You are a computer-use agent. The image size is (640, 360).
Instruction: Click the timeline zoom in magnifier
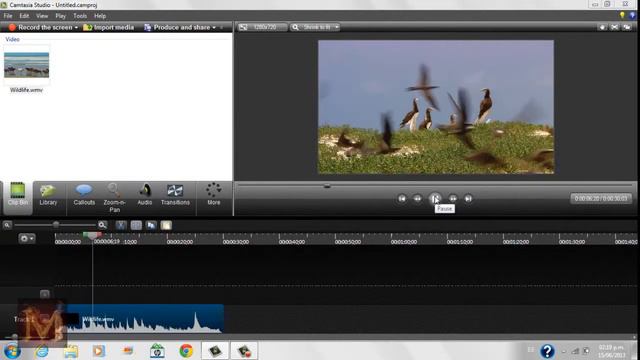click(102, 225)
